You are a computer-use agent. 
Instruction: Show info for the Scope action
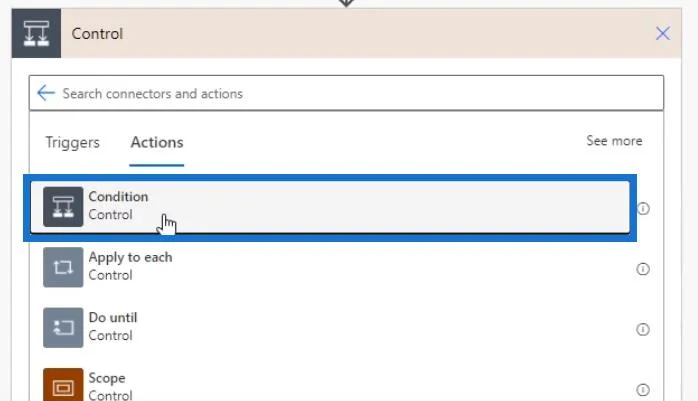click(x=643, y=390)
